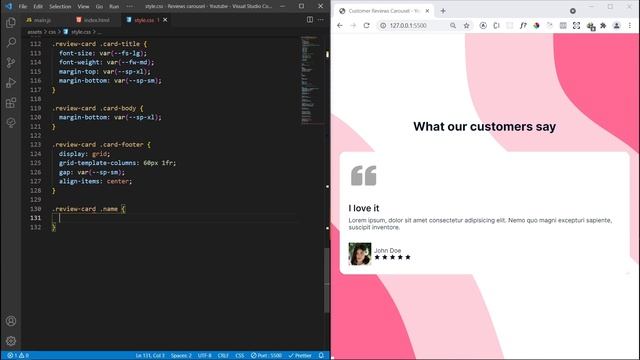Open the Extensions view
This screenshot has height=360, width=640.
(11, 102)
